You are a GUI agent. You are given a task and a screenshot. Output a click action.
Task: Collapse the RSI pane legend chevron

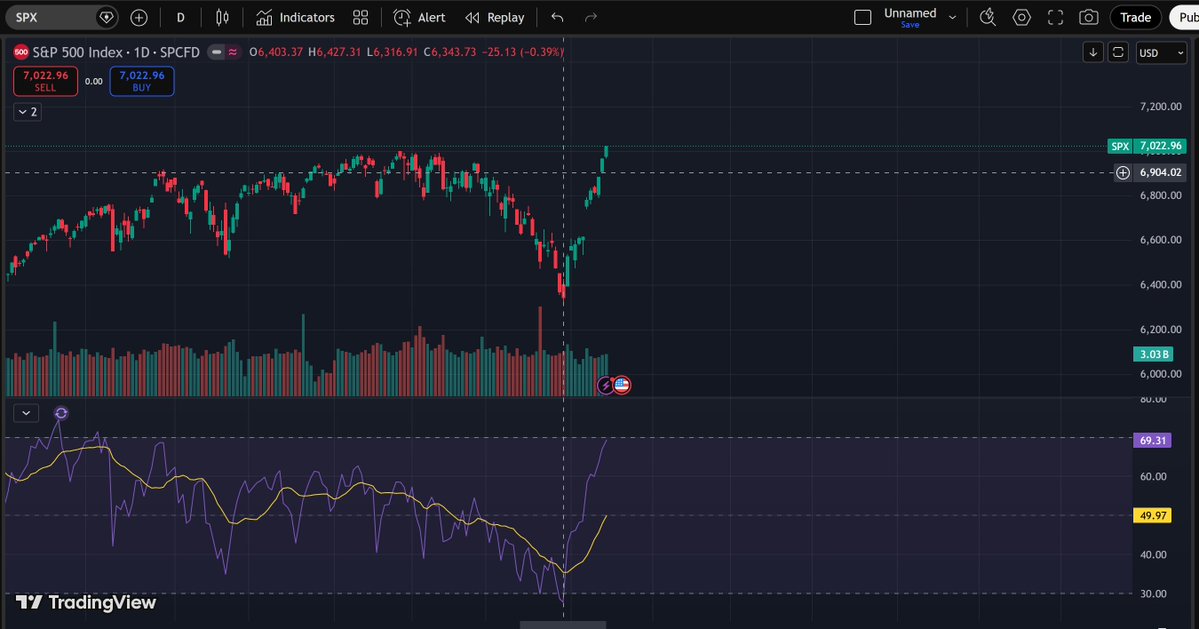[26, 413]
